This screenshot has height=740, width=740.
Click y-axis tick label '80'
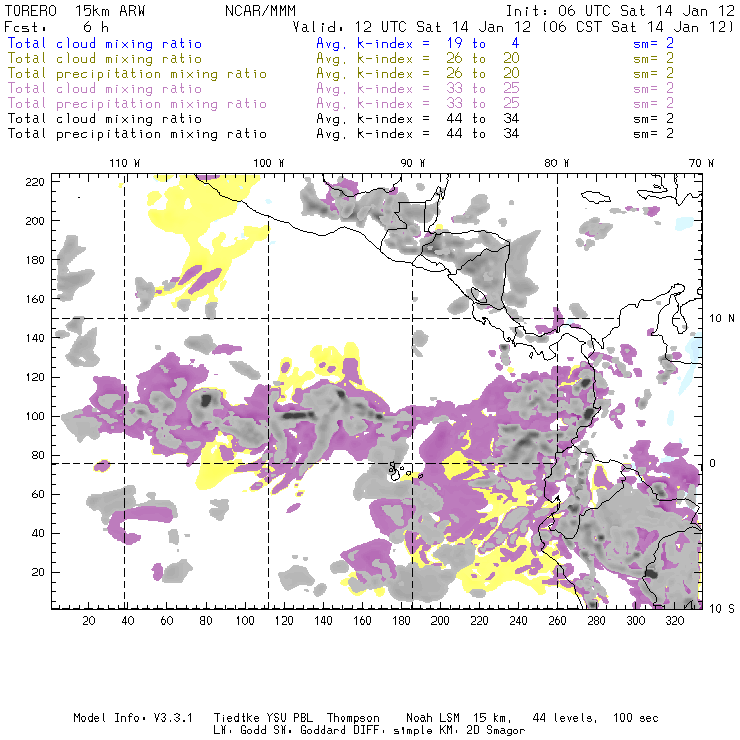(38, 455)
